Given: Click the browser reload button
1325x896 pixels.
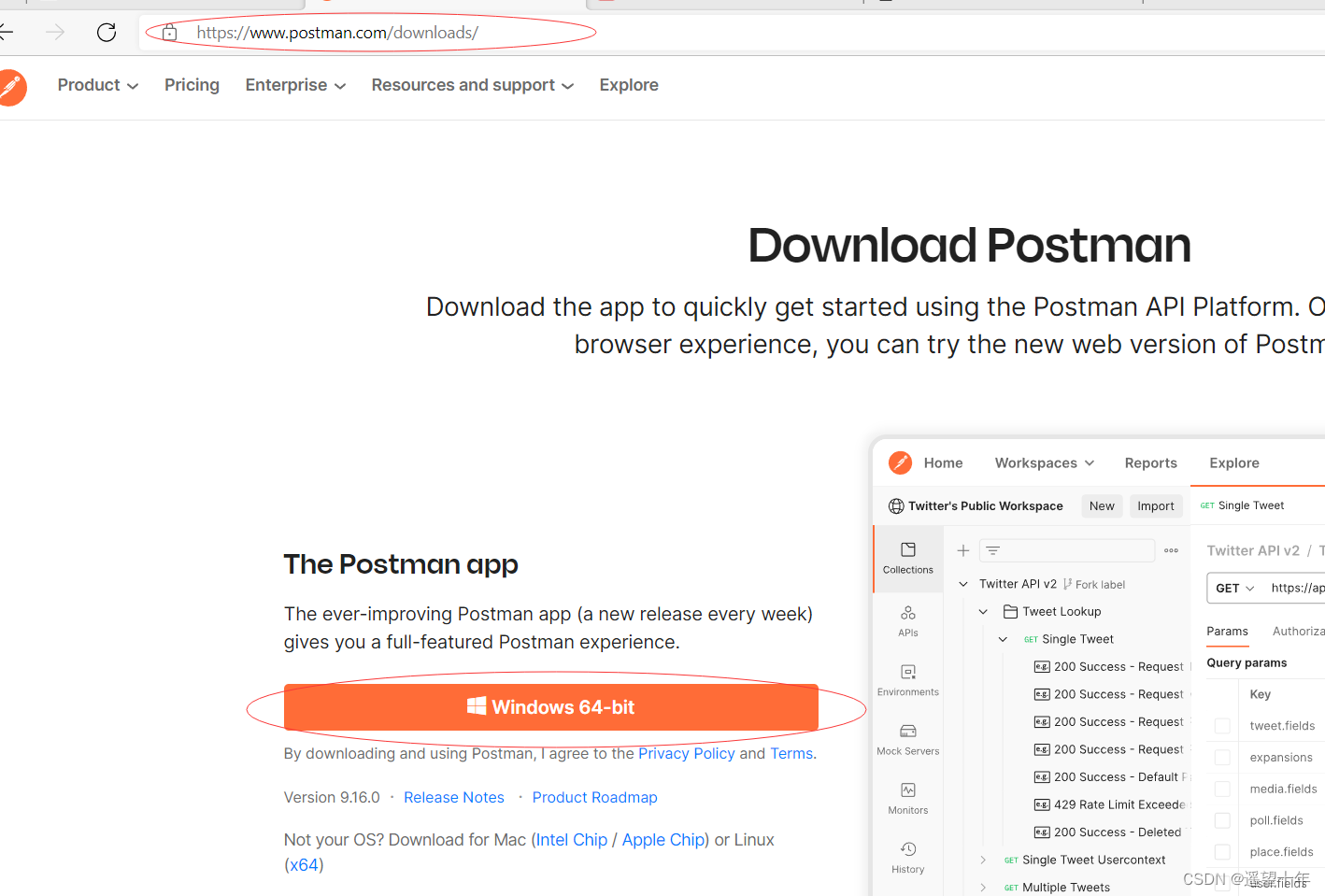Looking at the screenshot, I should coord(107,33).
